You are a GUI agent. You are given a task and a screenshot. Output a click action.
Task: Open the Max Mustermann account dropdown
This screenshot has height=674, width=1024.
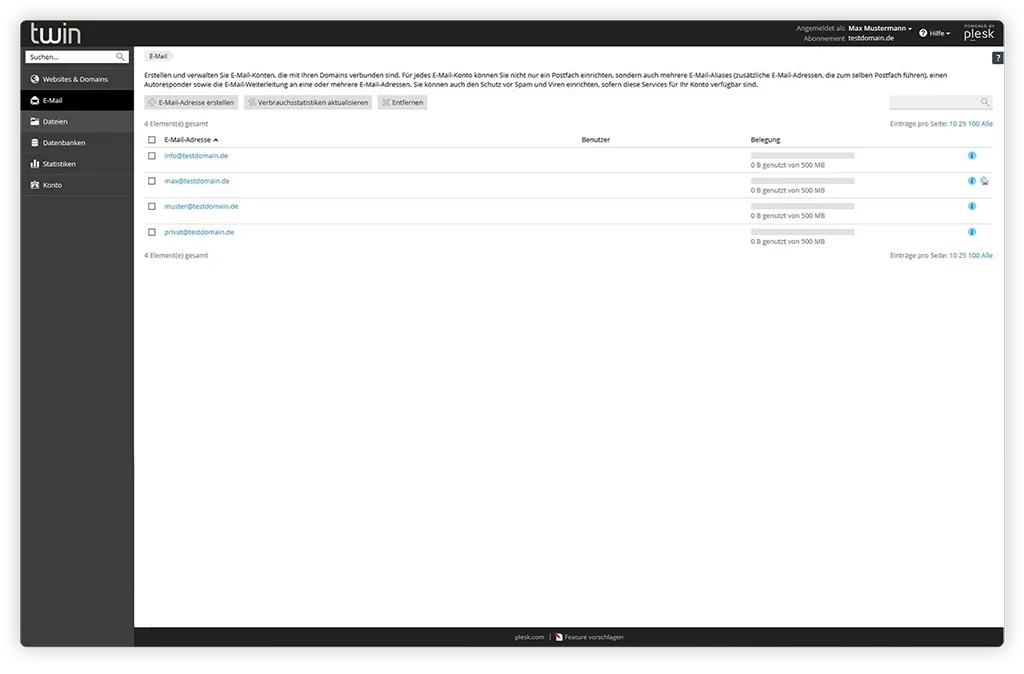(880, 28)
